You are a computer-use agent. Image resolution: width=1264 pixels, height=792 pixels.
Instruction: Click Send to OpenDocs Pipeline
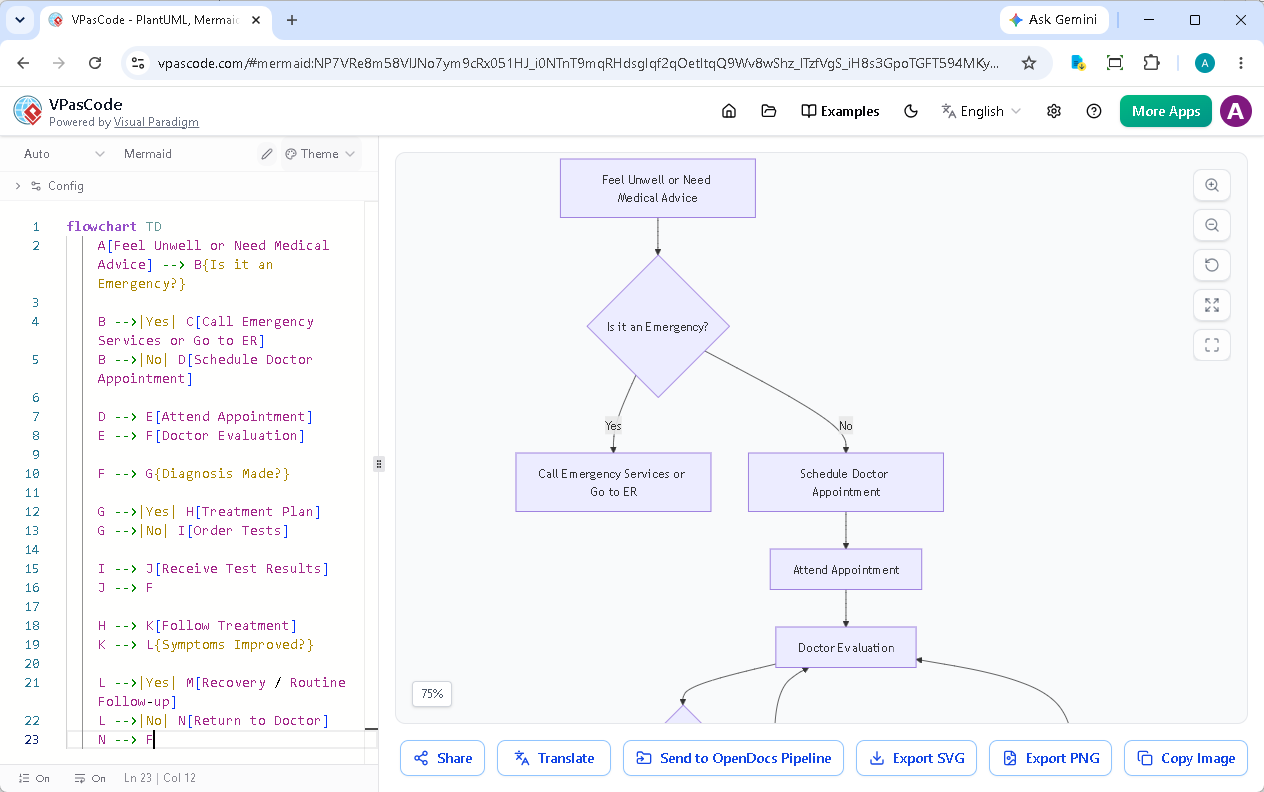(x=733, y=758)
